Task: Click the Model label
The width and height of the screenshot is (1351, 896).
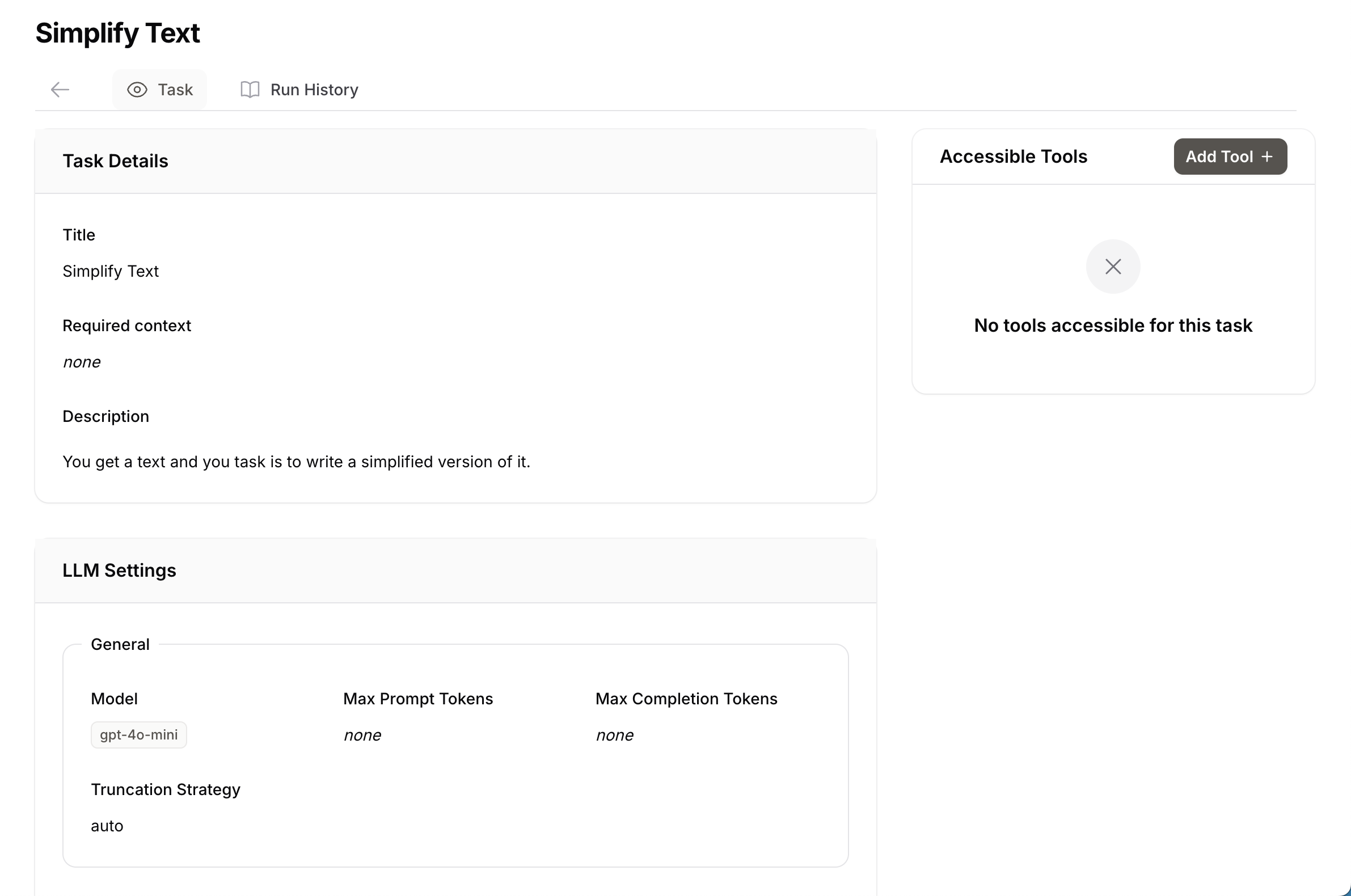Action: pos(115,699)
